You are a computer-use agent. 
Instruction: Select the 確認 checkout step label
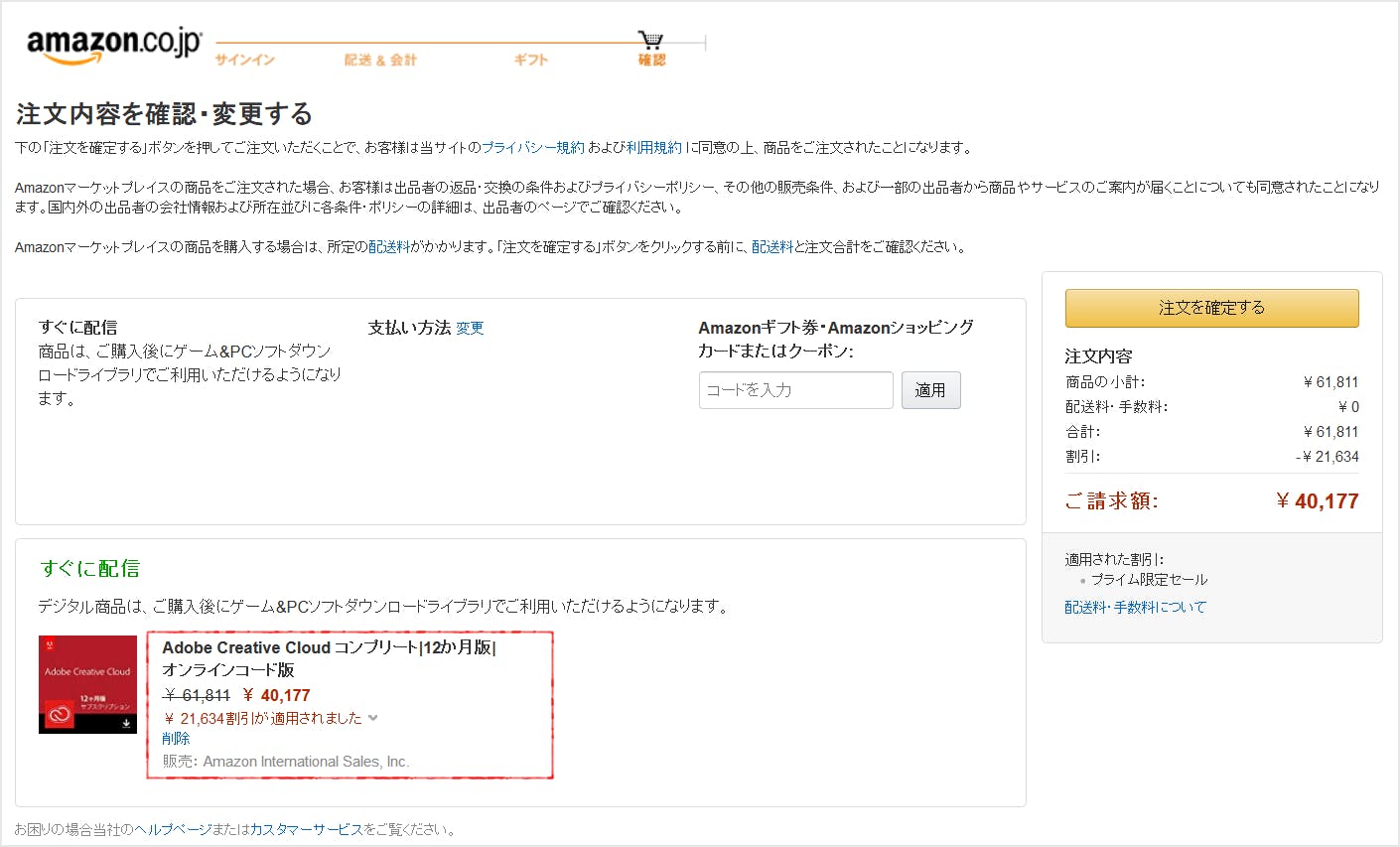coord(651,60)
